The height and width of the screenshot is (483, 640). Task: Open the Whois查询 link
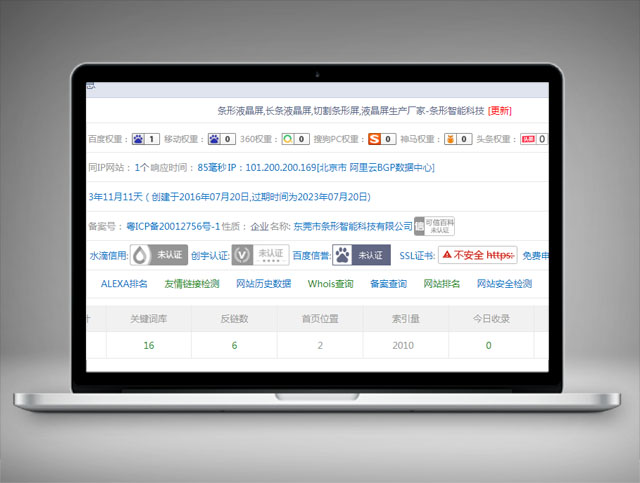(x=331, y=284)
